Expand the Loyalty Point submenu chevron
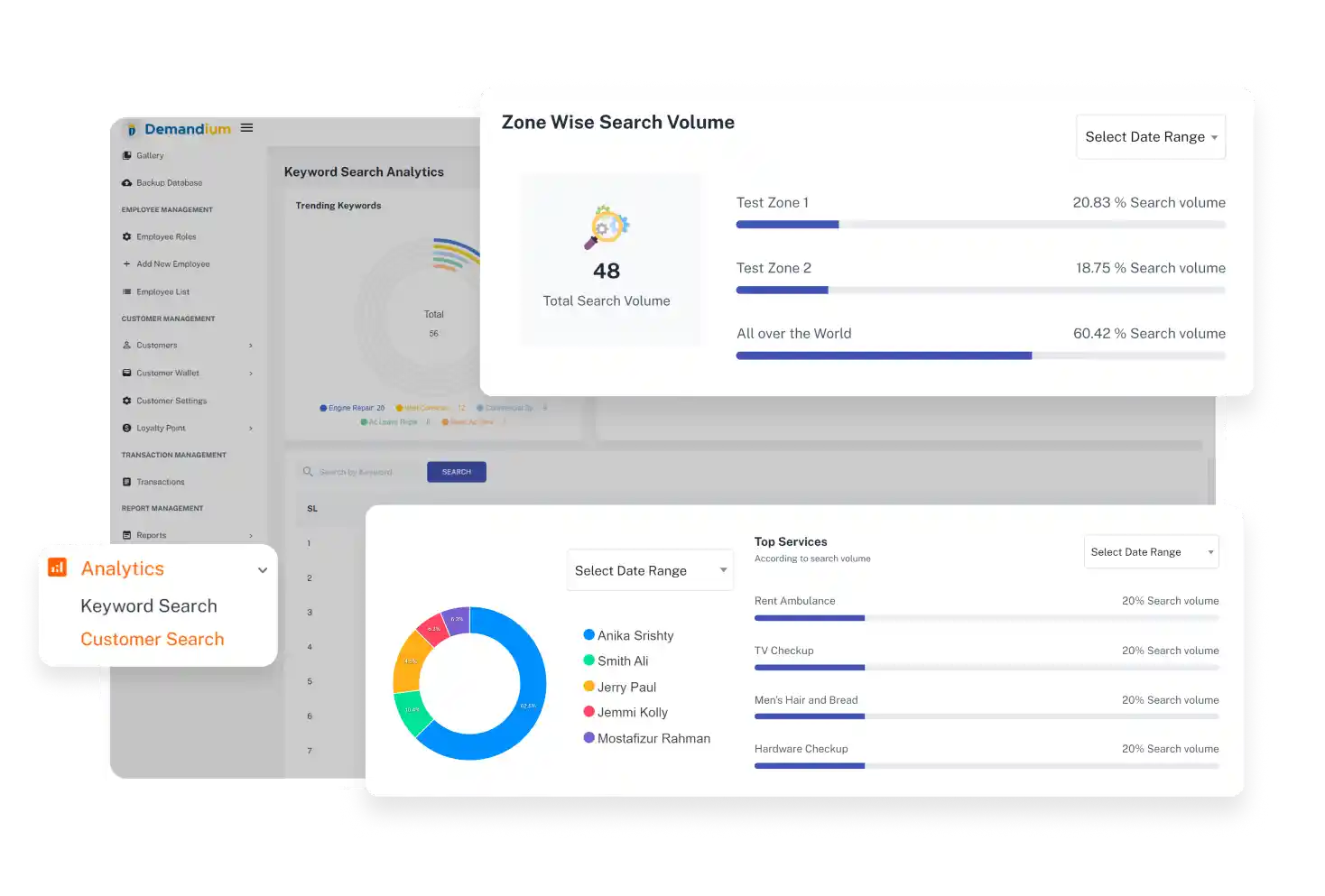Image resolution: width=1325 pixels, height=896 pixels. pyautogui.click(x=251, y=429)
